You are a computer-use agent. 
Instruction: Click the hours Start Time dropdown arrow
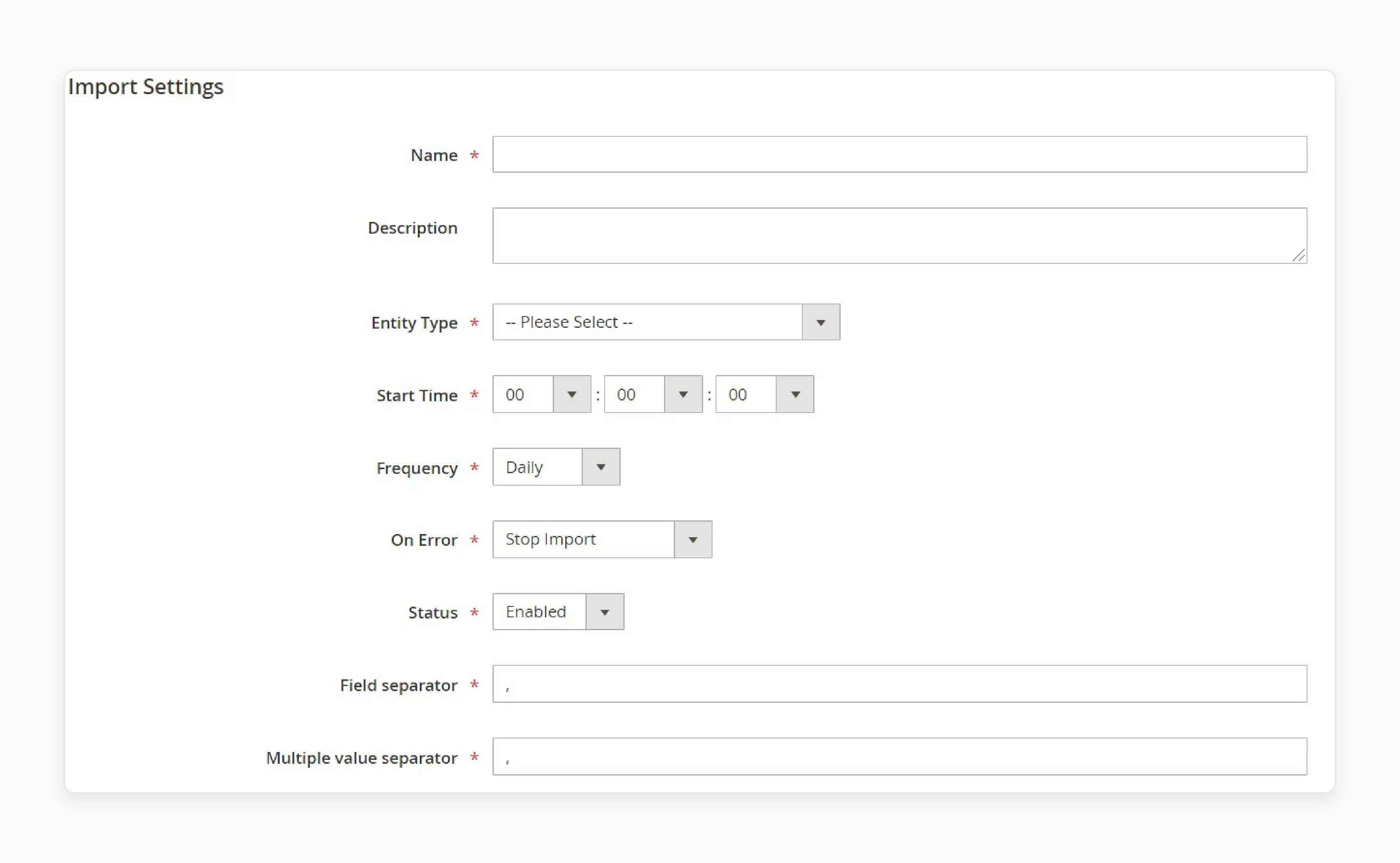pos(572,394)
